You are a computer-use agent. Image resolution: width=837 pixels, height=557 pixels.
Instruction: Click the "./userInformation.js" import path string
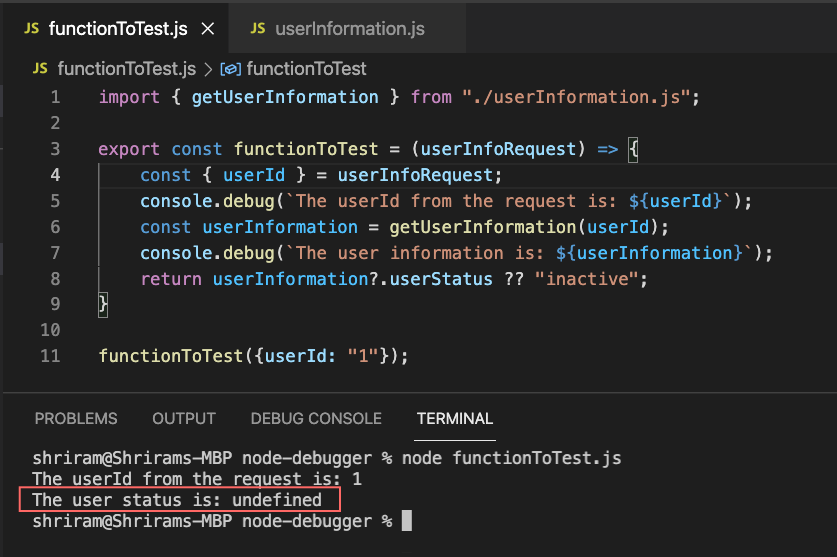coord(576,97)
